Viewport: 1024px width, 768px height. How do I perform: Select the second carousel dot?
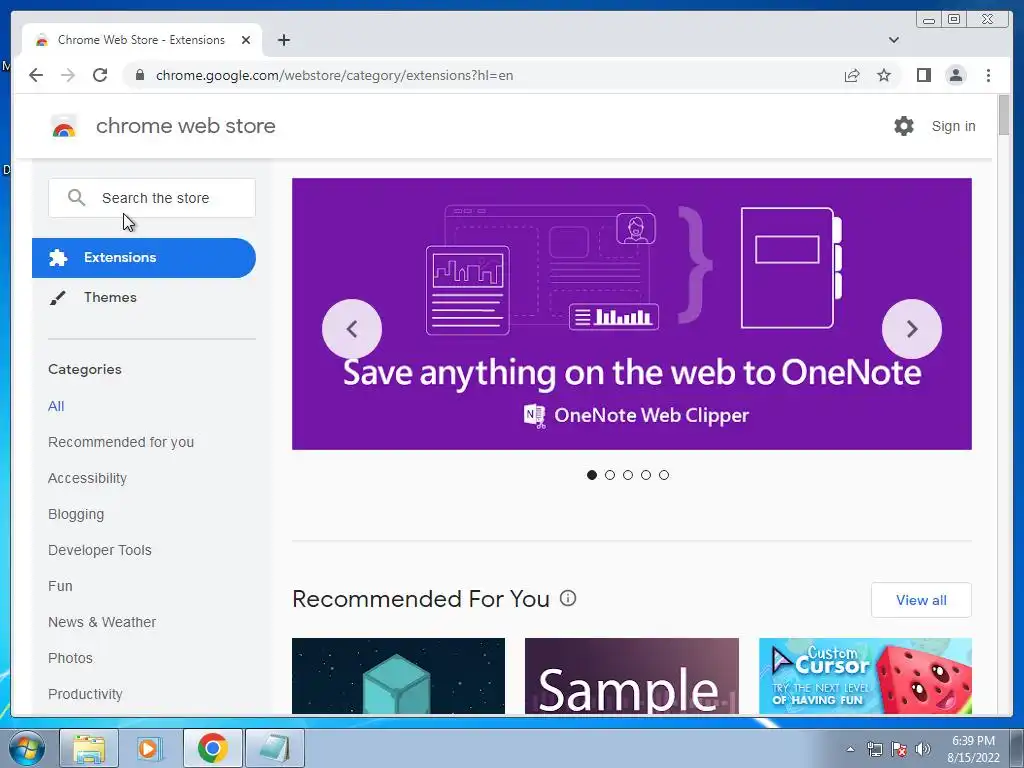coord(610,475)
